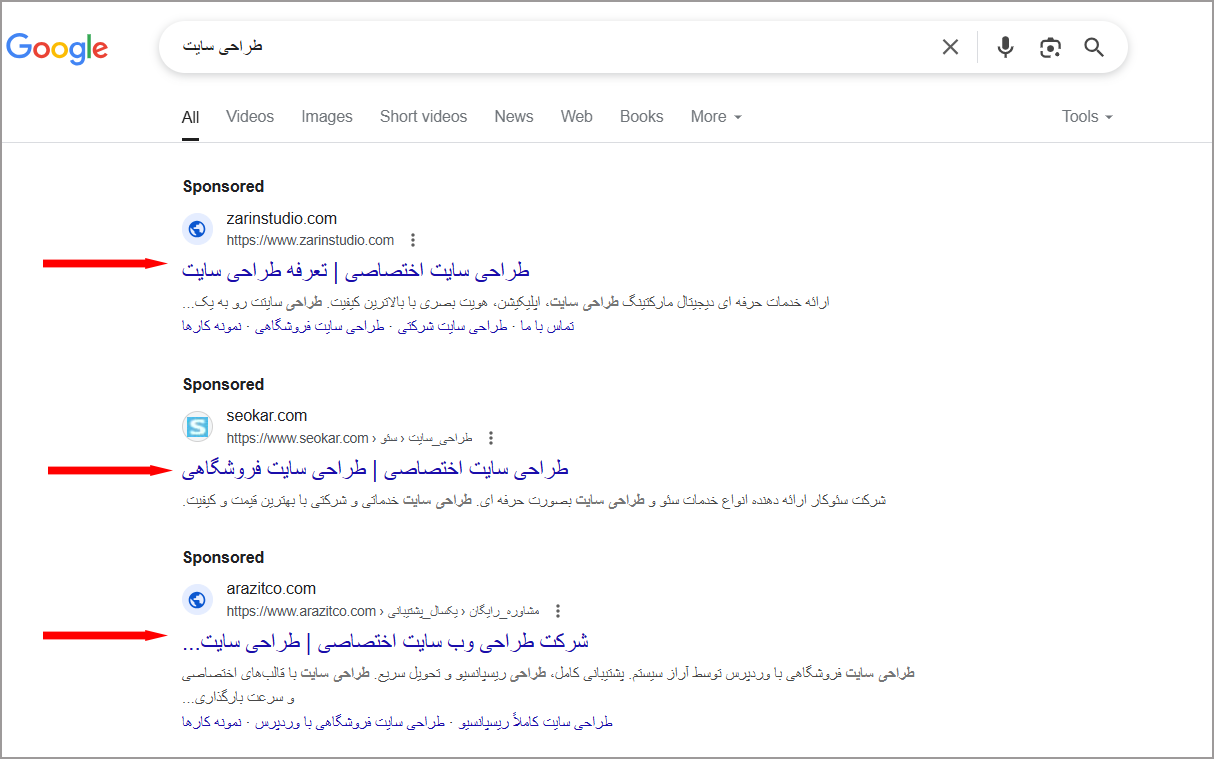Switch to the News tab
This screenshot has width=1214, height=759.
tap(514, 117)
